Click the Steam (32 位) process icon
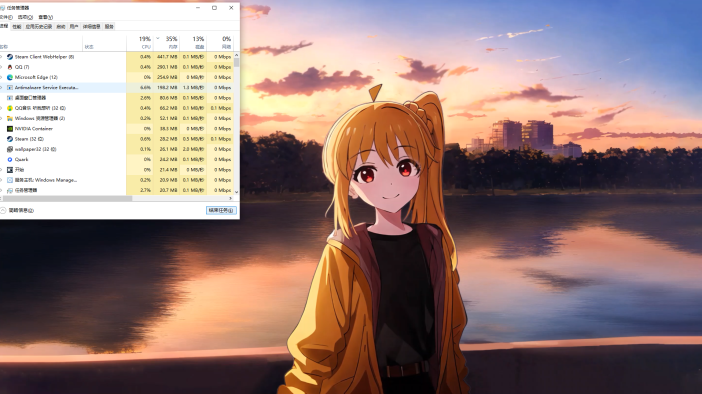Viewport: 702px width, 394px height. 10,139
